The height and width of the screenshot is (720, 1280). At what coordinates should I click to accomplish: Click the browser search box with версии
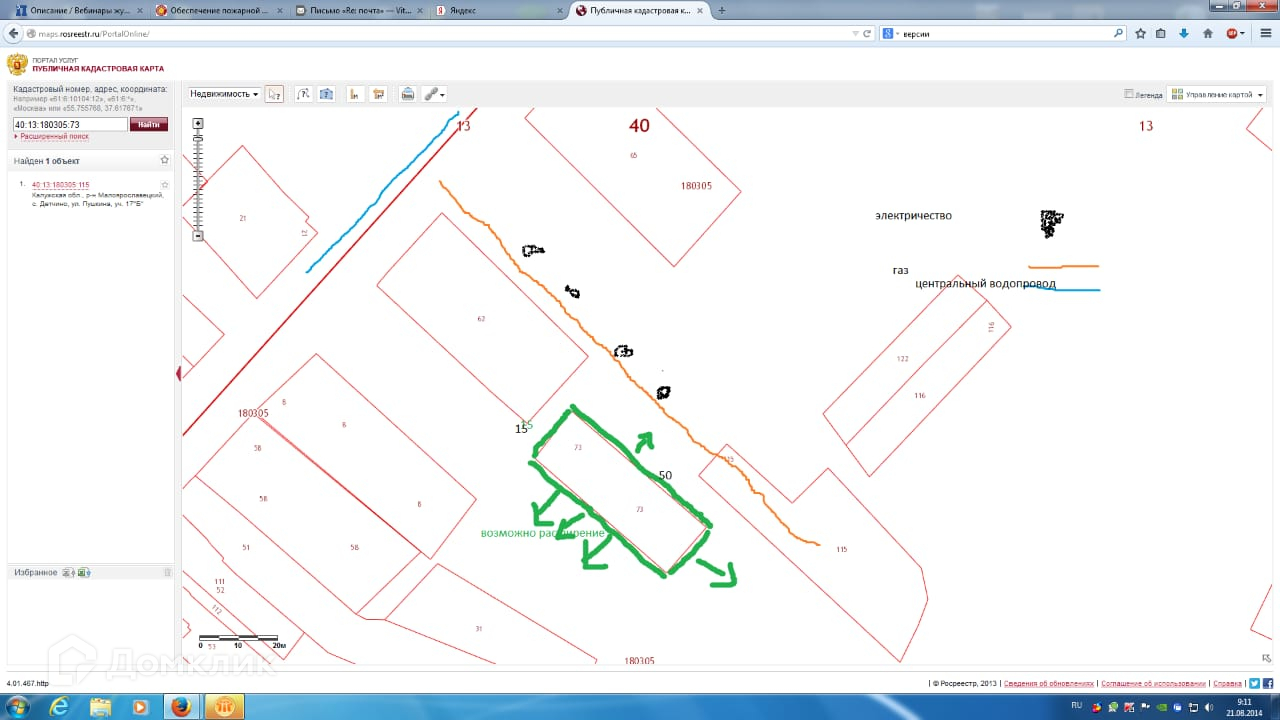pyautogui.click(x=1005, y=33)
